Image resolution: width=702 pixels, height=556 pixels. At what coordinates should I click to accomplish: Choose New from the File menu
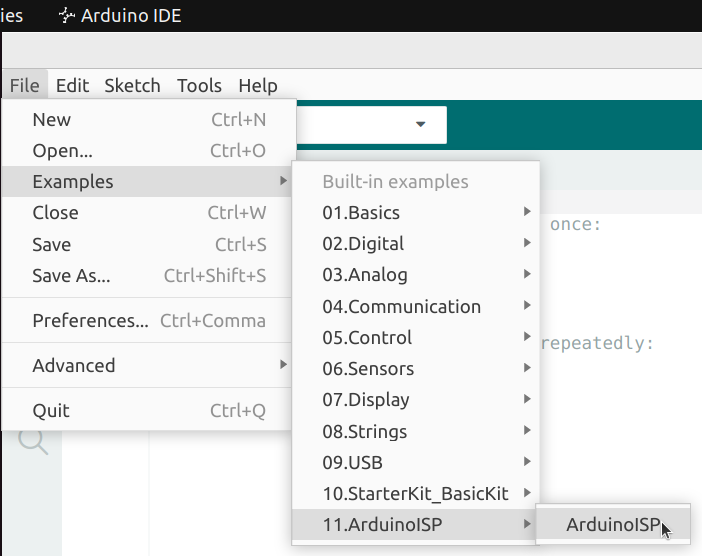pos(149,120)
